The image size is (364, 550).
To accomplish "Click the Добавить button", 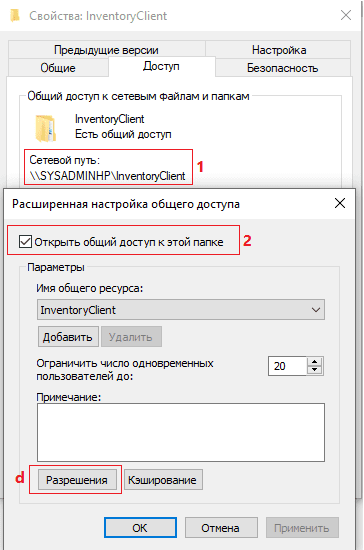I will pyautogui.click(x=68, y=337).
